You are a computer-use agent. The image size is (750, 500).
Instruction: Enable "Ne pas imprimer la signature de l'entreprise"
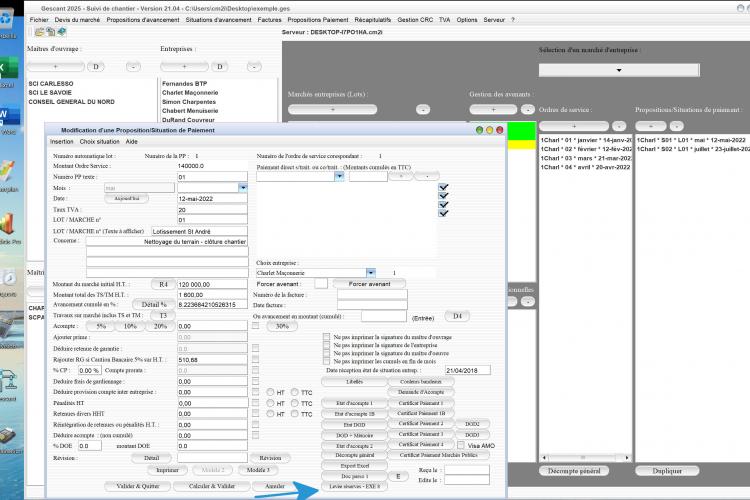pyautogui.click(x=326, y=345)
